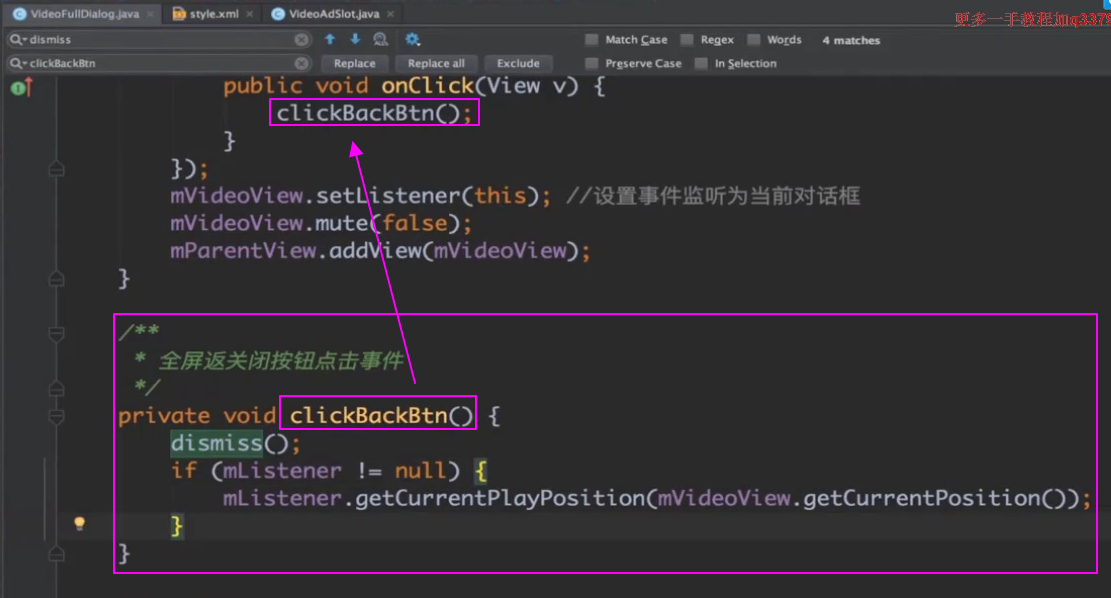The width and height of the screenshot is (1111, 598).
Task: Click the if (mListener != null) line
Action: point(328,470)
